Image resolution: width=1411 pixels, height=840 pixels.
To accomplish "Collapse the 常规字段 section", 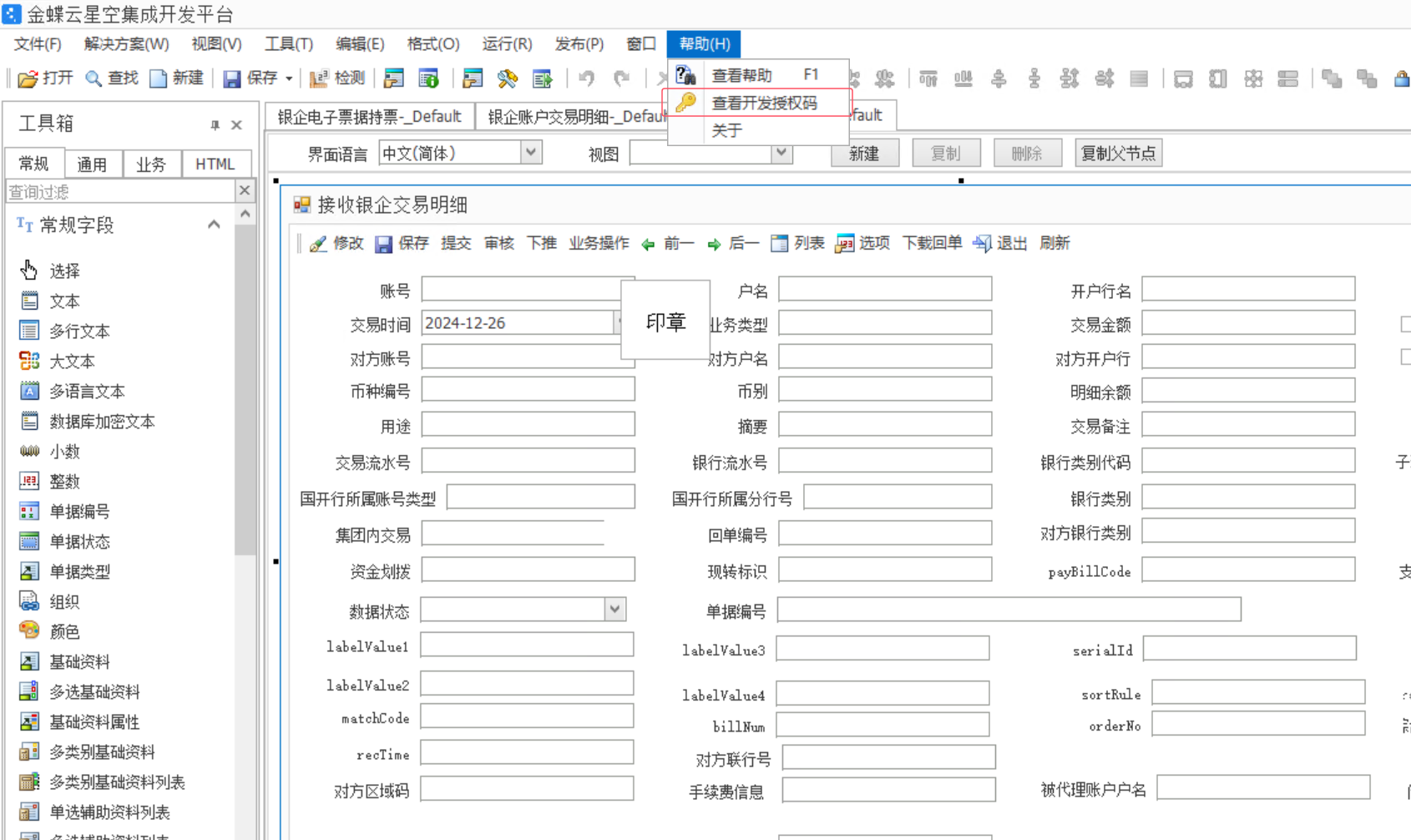I will 214,224.
